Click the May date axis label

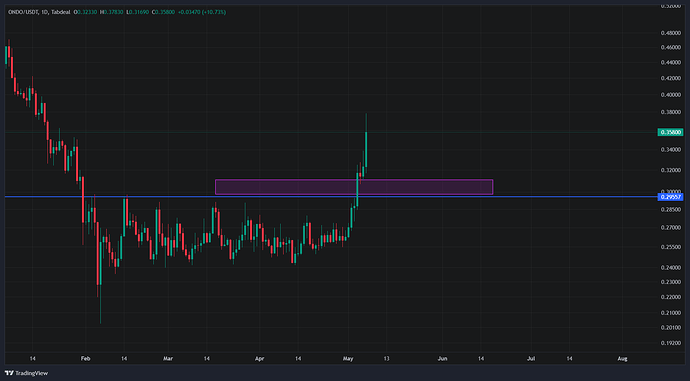(348, 359)
